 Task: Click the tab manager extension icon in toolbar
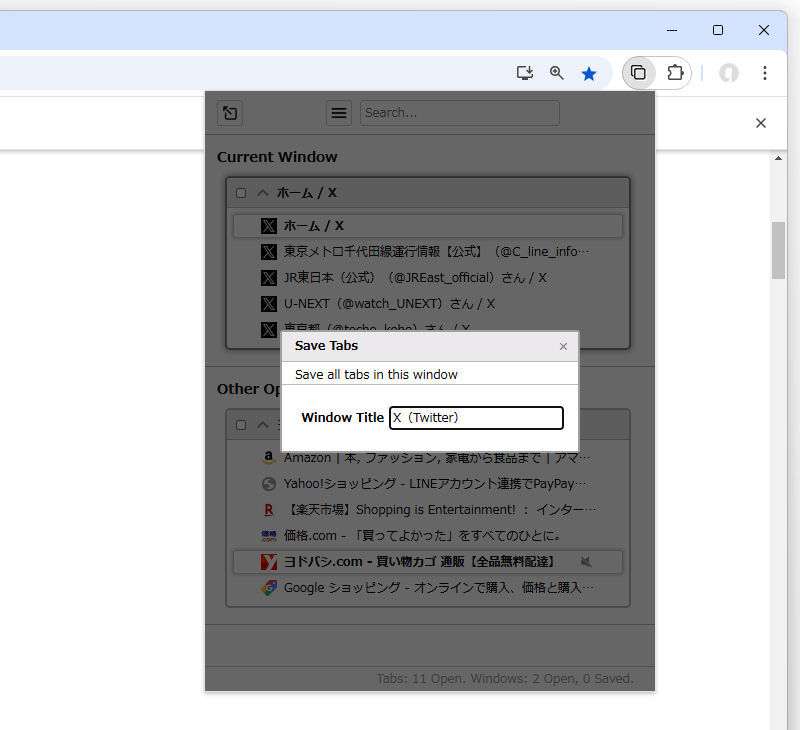click(x=638, y=73)
